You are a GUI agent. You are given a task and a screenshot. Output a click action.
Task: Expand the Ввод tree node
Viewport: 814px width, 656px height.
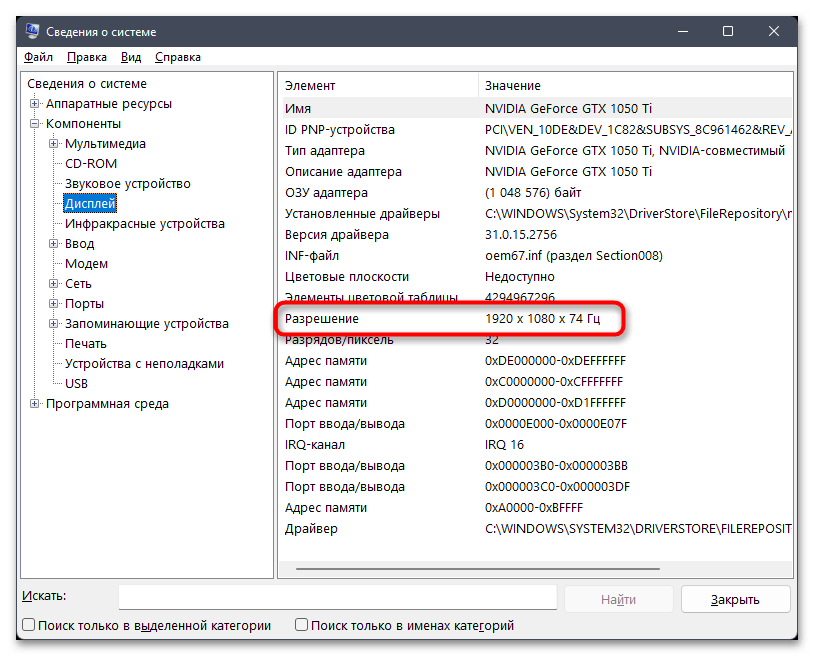[53, 243]
